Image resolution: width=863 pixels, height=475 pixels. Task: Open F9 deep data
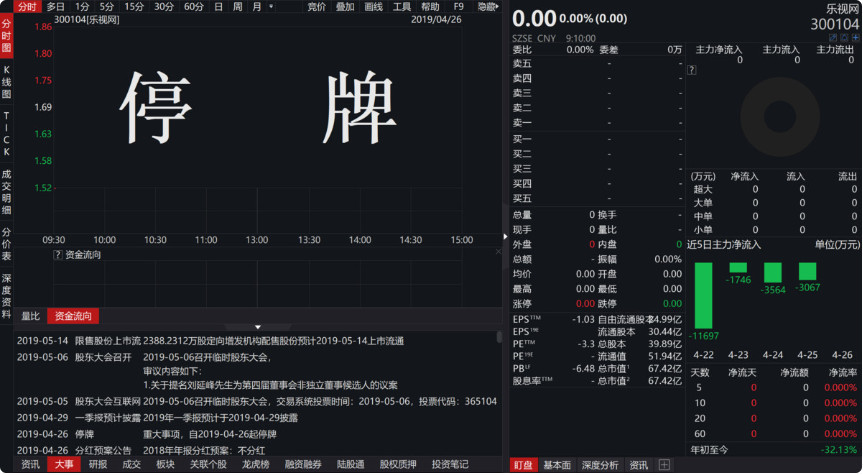pos(458,7)
